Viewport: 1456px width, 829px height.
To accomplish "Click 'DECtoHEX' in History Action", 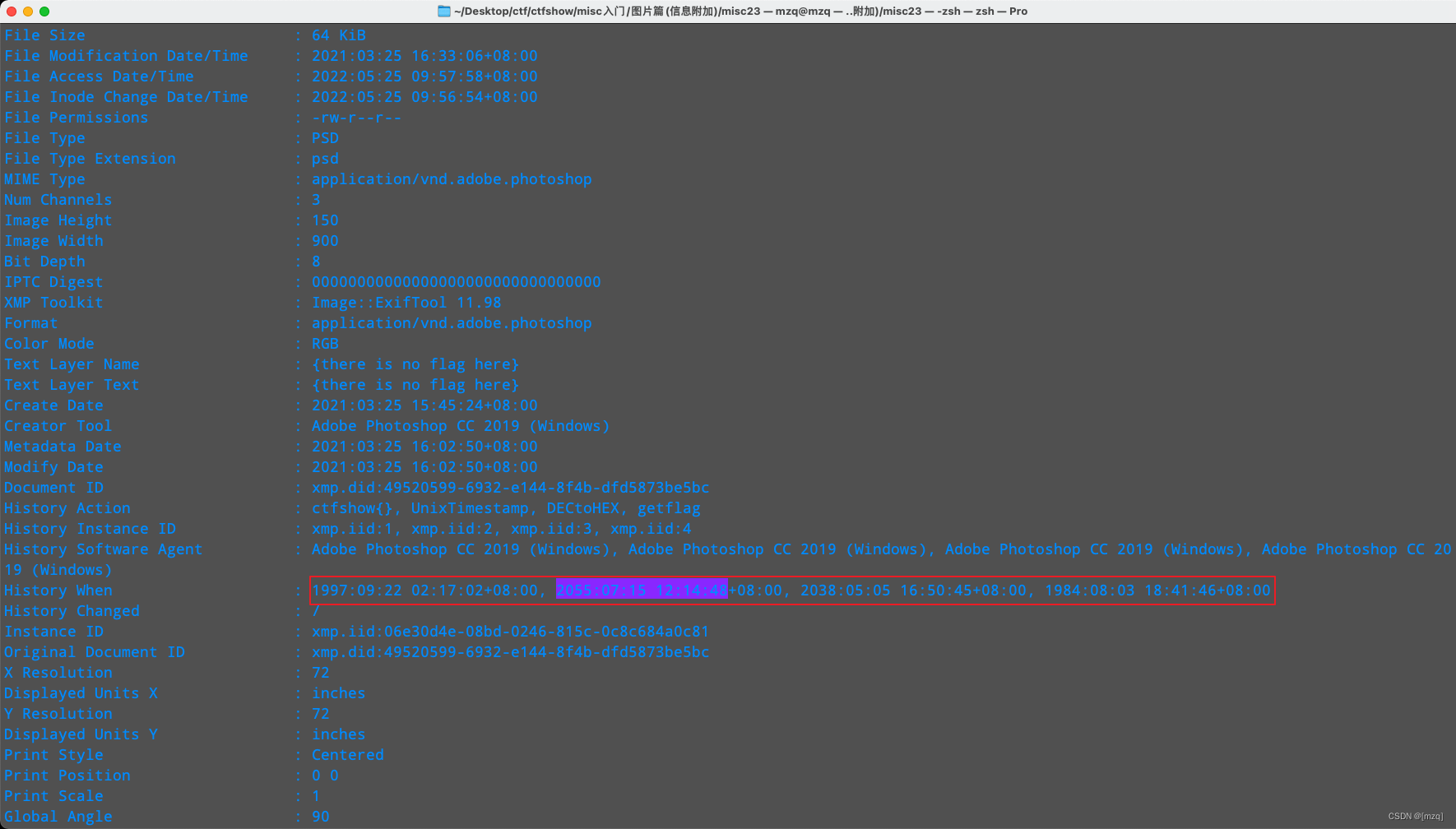I will pos(583,508).
